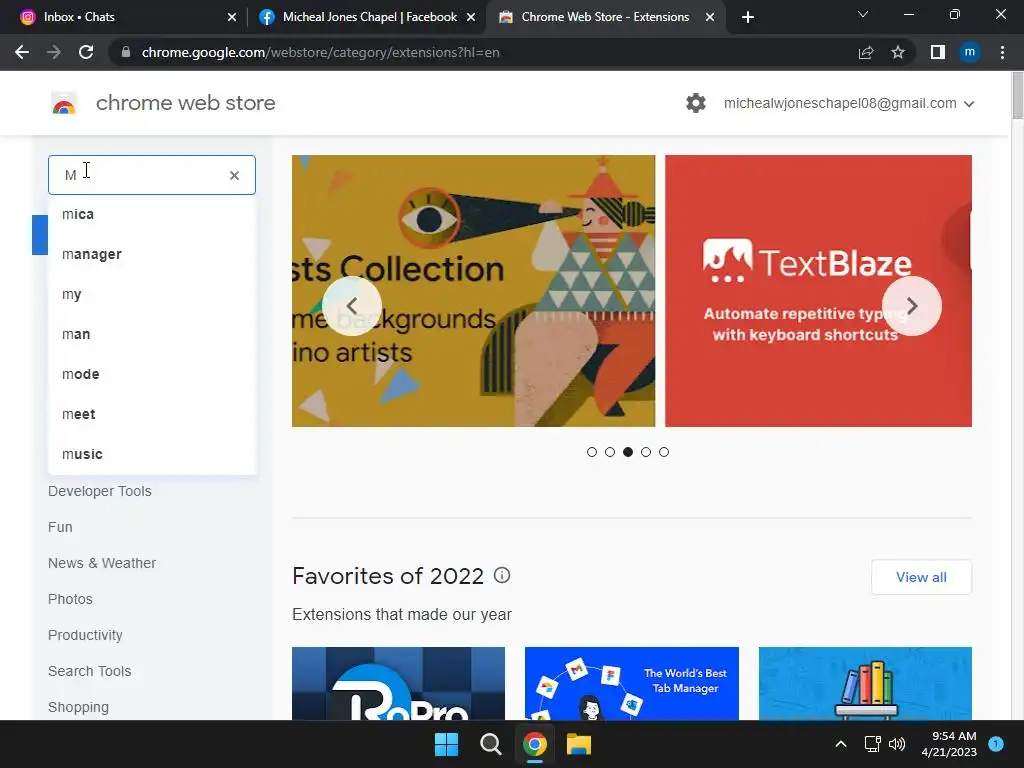Show the next carousel slide
This screenshot has height=768, width=1024.
[912, 306]
